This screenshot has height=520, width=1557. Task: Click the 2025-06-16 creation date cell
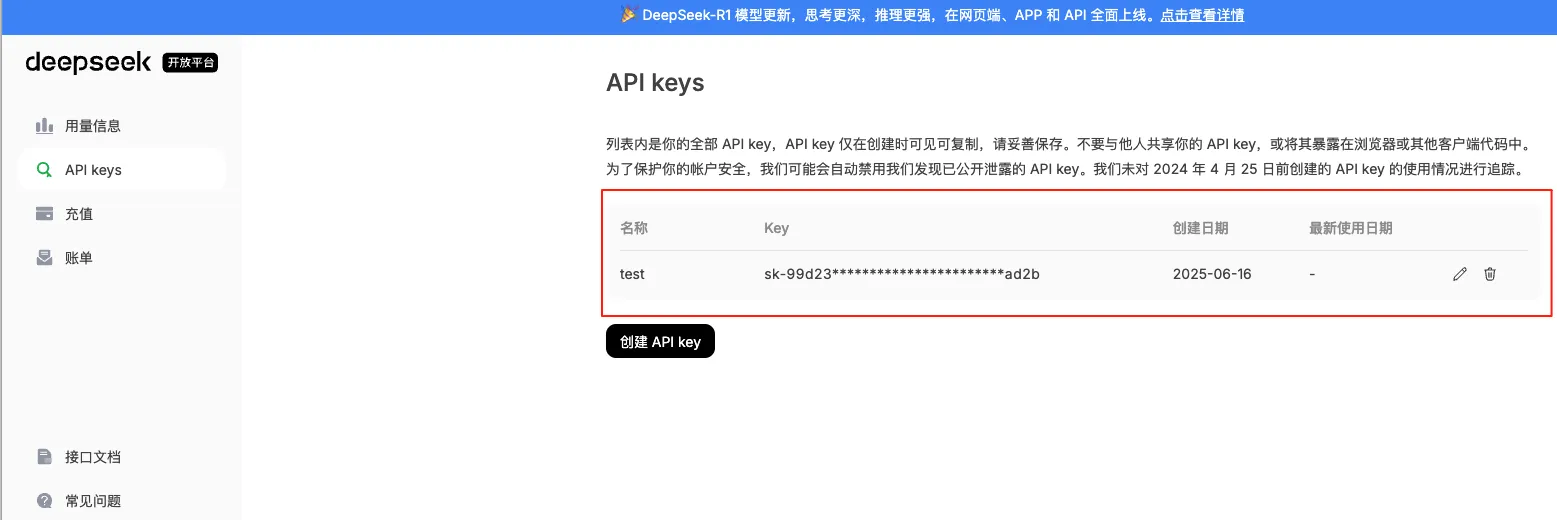tap(1212, 274)
